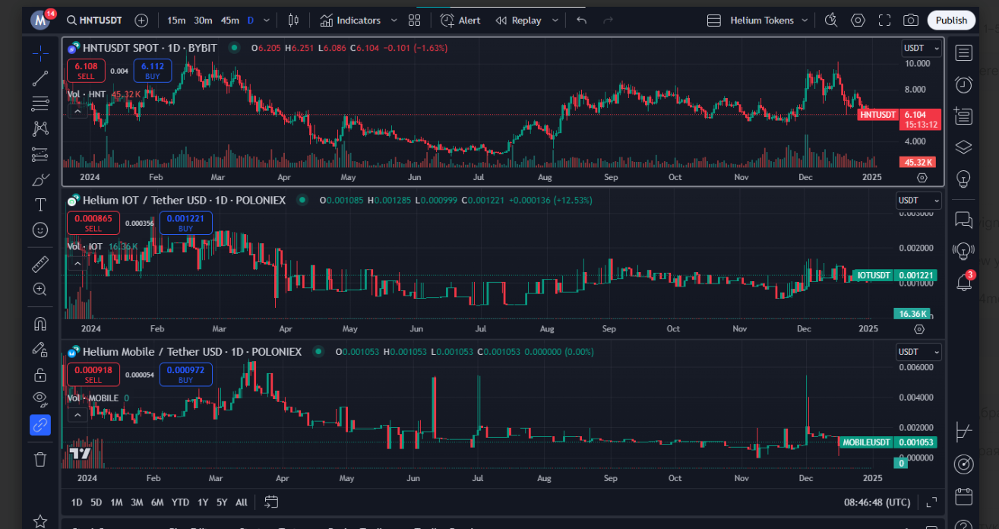Click the trash Remove objects icon
The image size is (999, 529).
tap(40, 459)
